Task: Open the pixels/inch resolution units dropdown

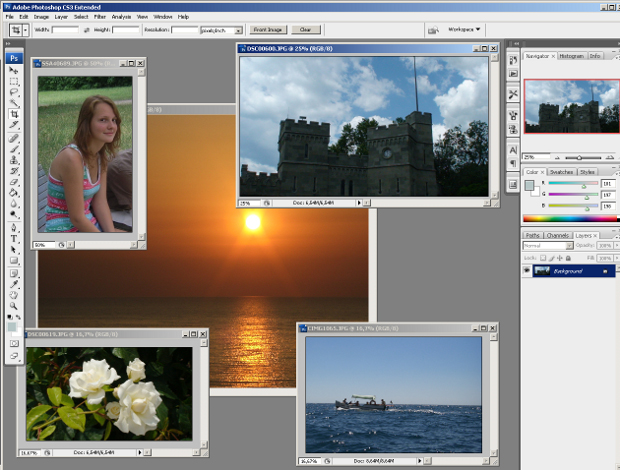Action: (x=220, y=30)
